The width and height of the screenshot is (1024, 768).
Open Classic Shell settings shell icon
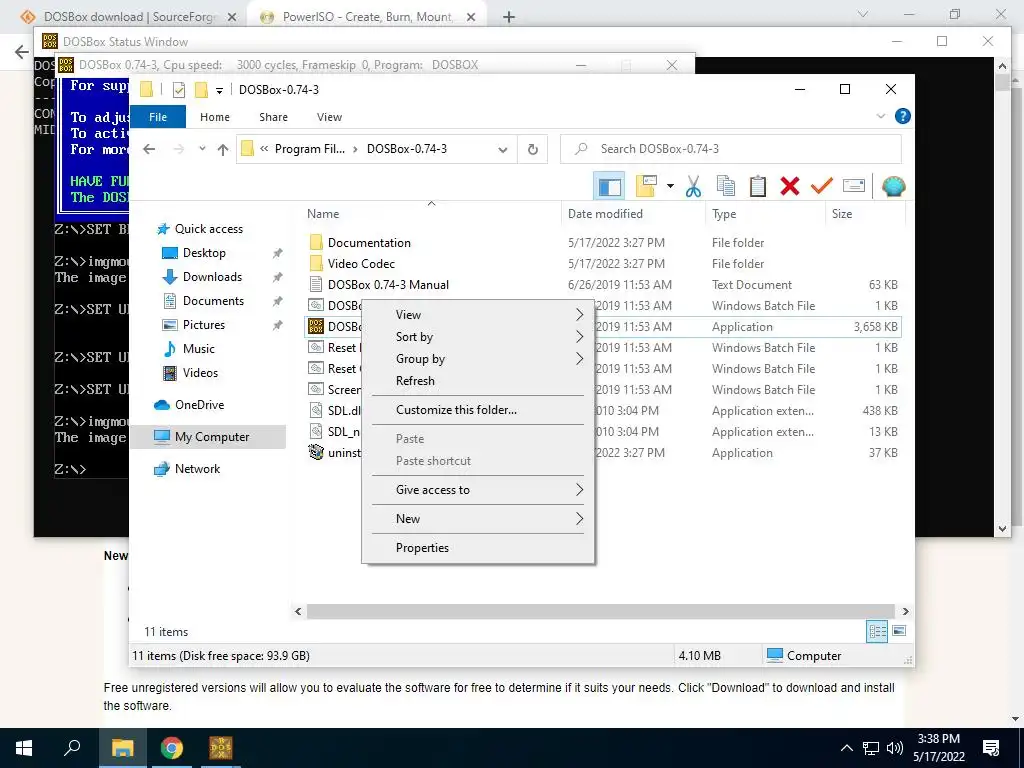pos(893,187)
